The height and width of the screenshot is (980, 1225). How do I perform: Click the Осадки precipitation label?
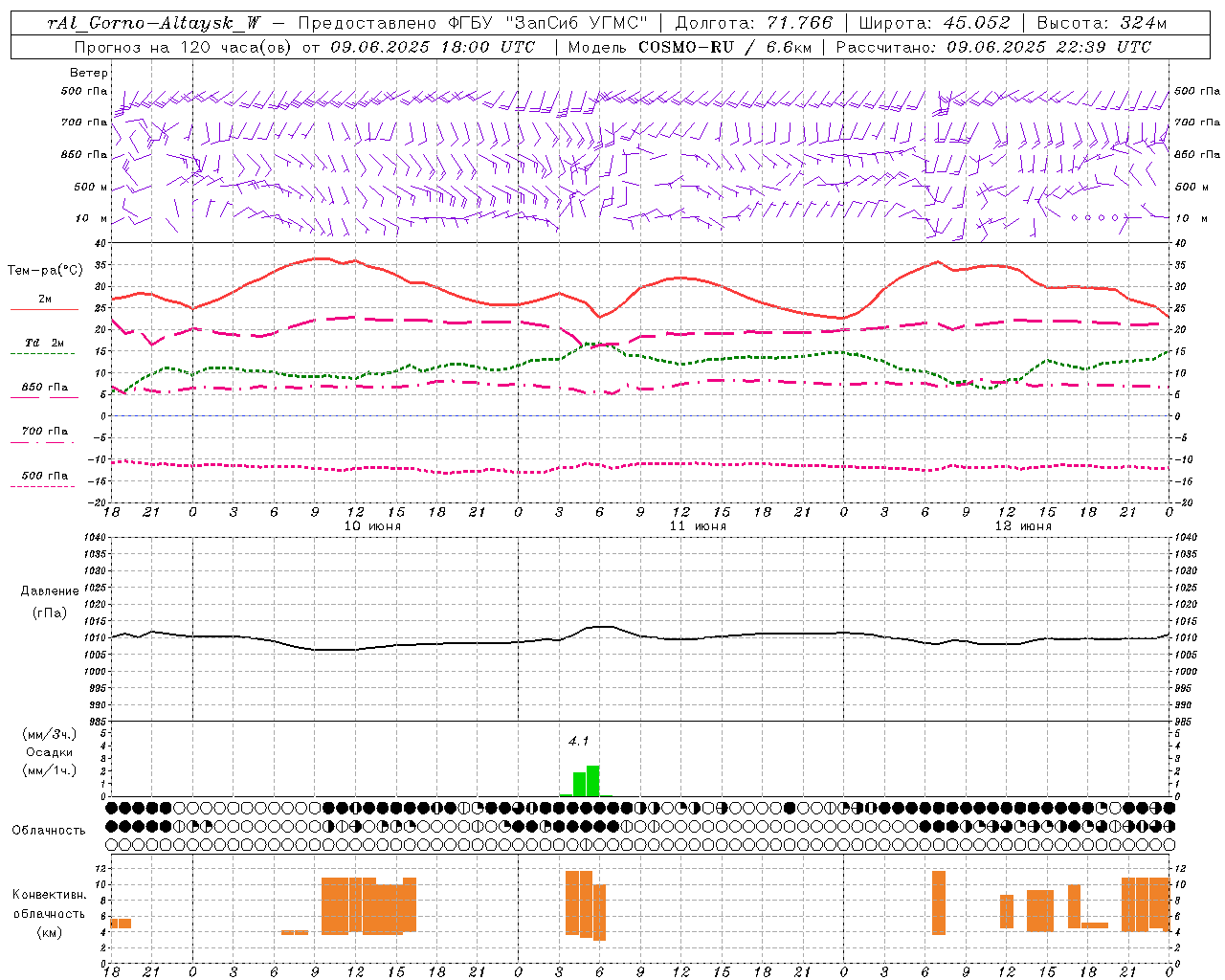50,752
